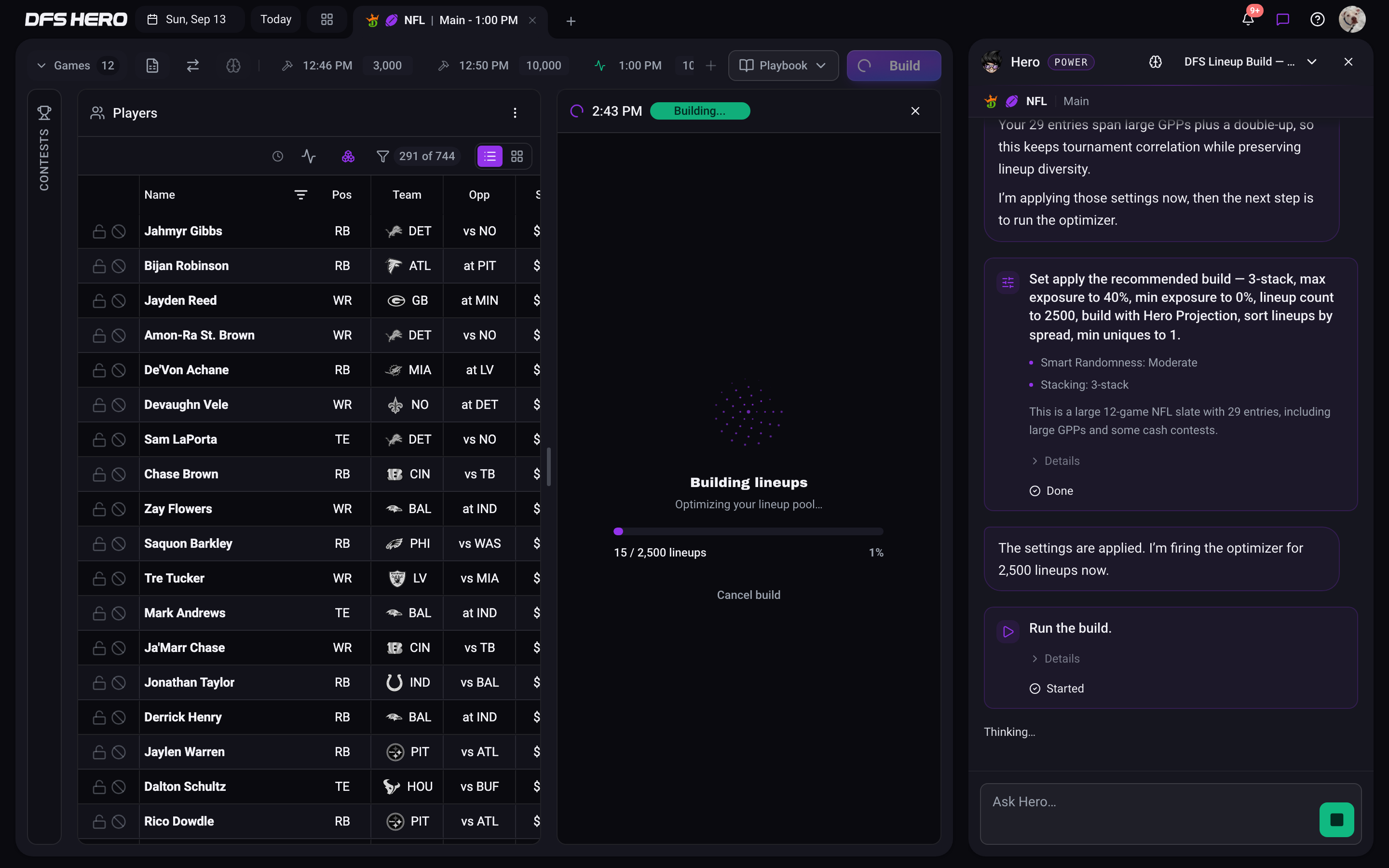Screen dimensions: 1389x868
Task: Switch Players to list view
Action: (x=490, y=156)
